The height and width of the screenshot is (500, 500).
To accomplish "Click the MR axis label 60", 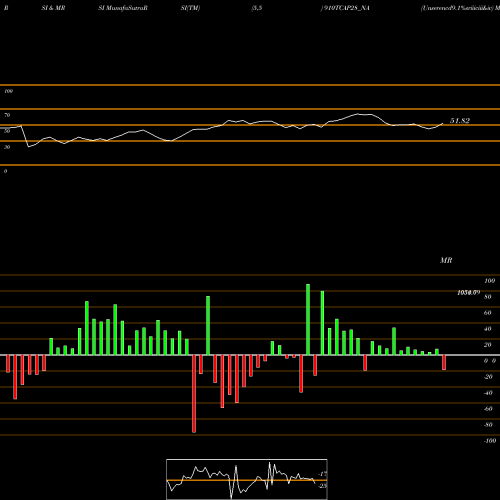I will coord(487,313).
